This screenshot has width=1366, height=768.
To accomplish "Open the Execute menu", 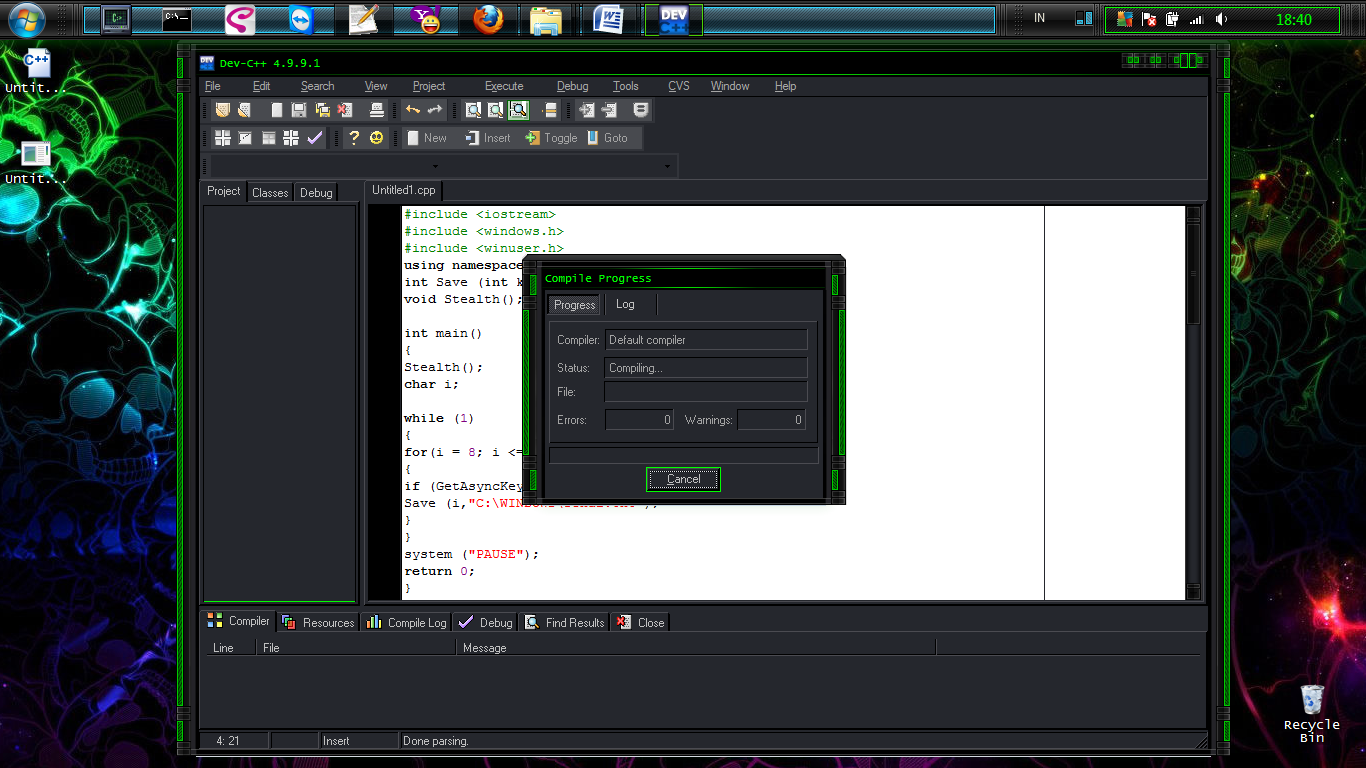I will 504,86.
